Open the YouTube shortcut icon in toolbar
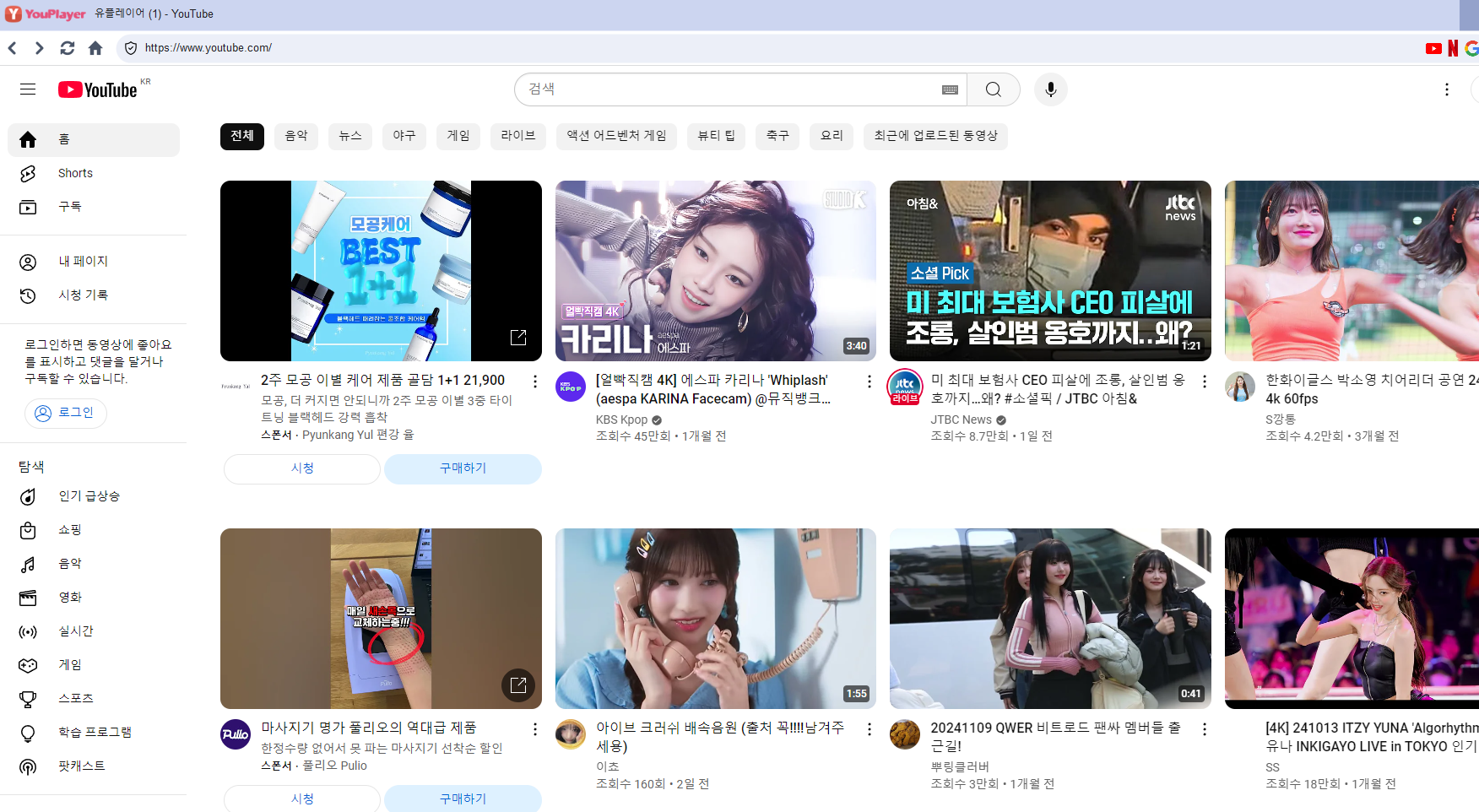Image resolution: width=1479 pixels, height=812 pixels. (1433, 48)
